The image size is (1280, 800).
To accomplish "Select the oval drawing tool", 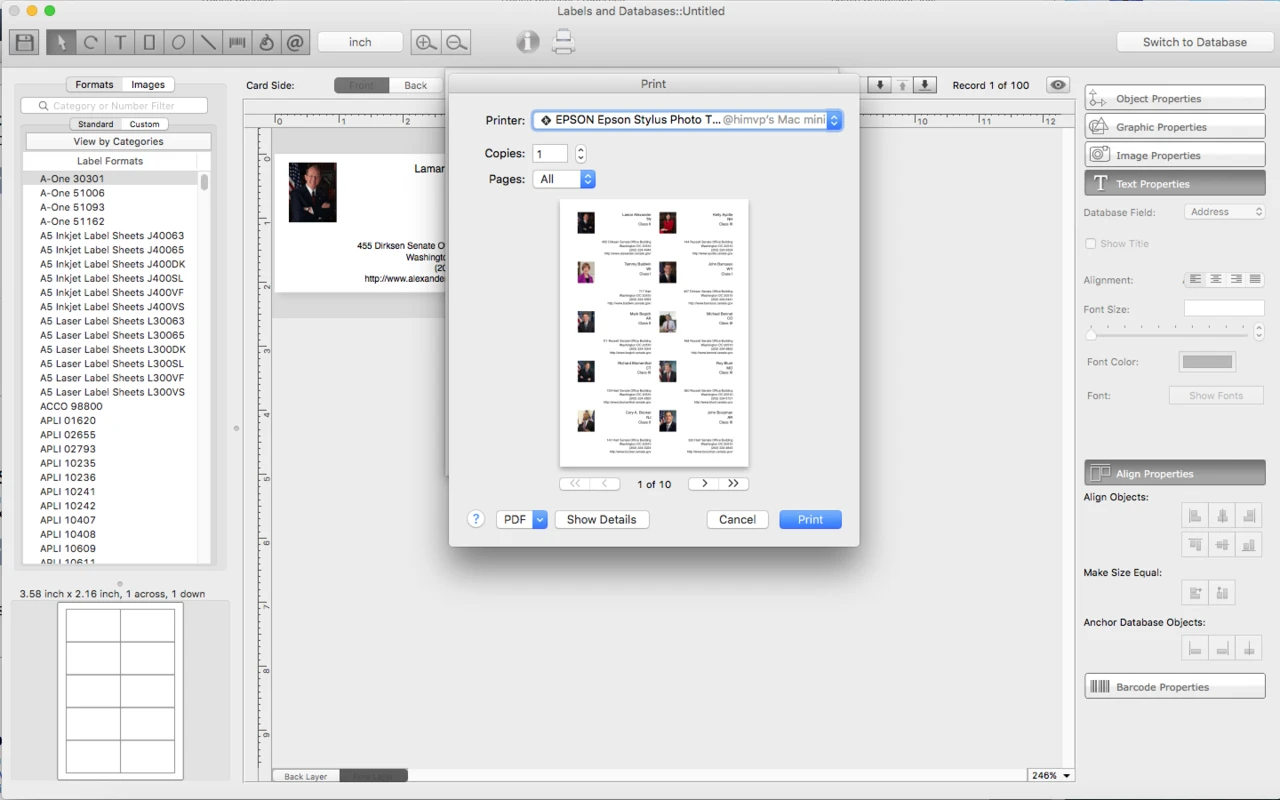I will click(x=176, y=42).
